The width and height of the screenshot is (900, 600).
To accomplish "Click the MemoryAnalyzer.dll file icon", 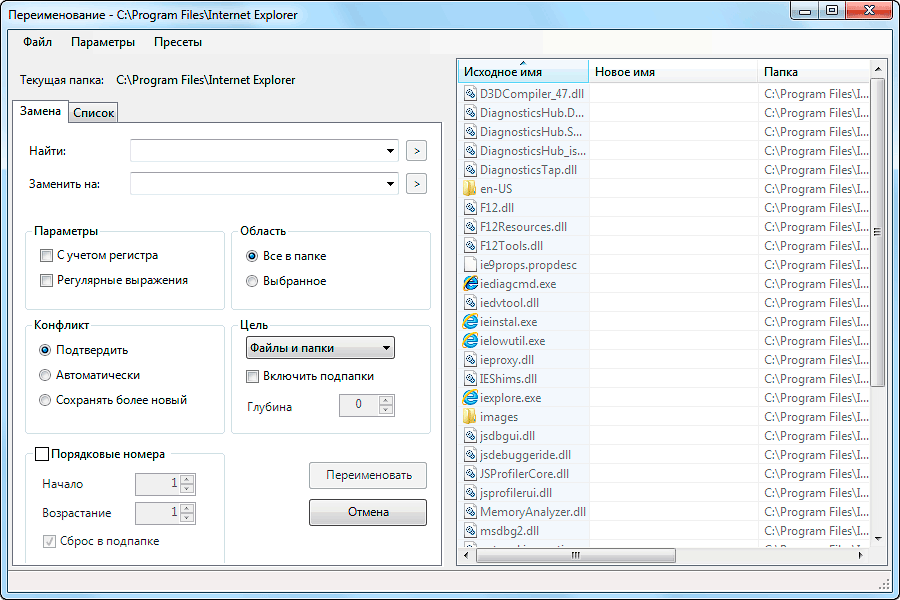I will coord(470,512).
